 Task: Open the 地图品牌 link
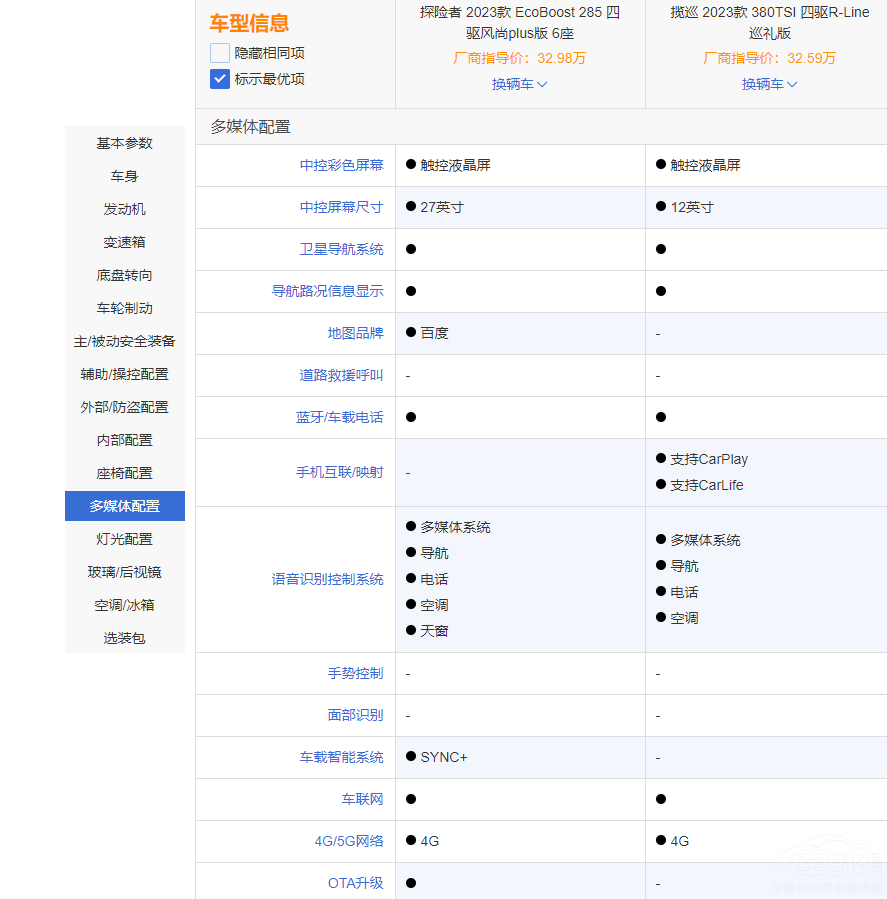[x=354, y=333]
